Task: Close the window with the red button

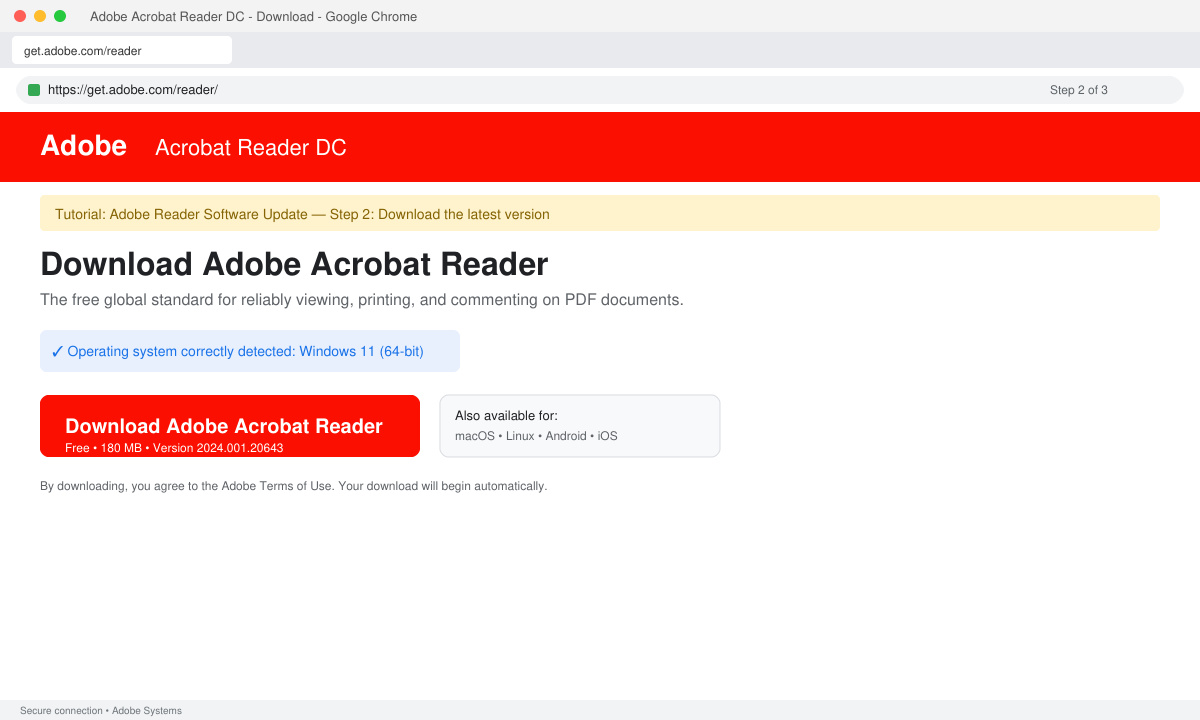Action: coord(20,16)
